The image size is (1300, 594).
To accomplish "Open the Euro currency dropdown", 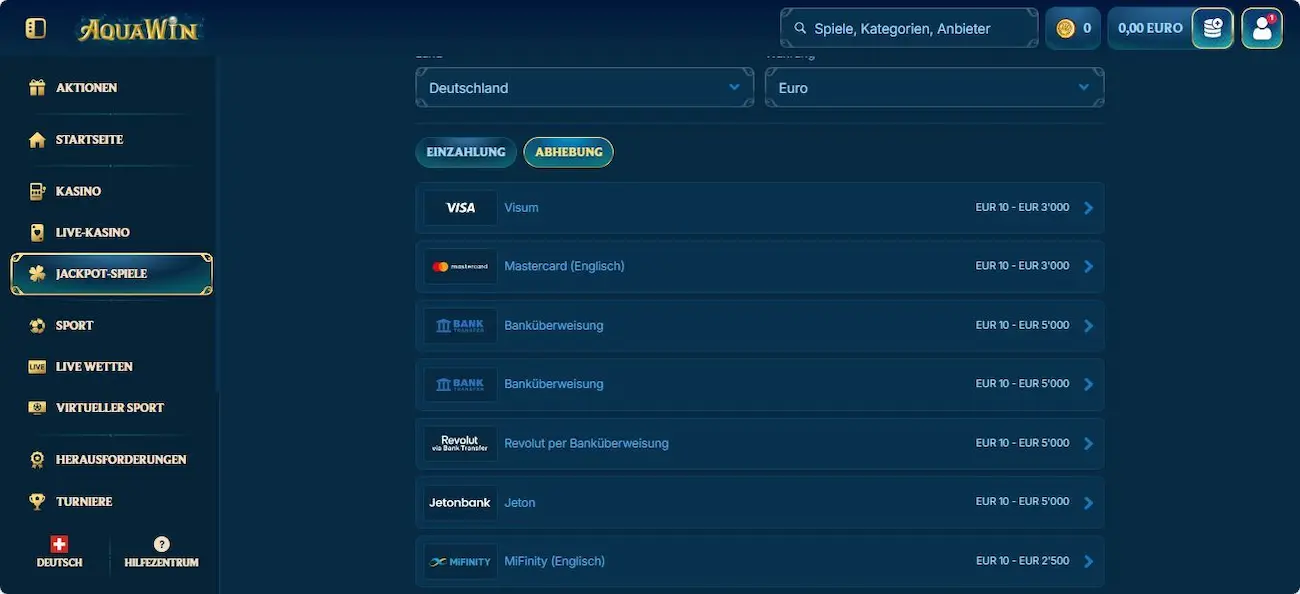I will 934,88.
